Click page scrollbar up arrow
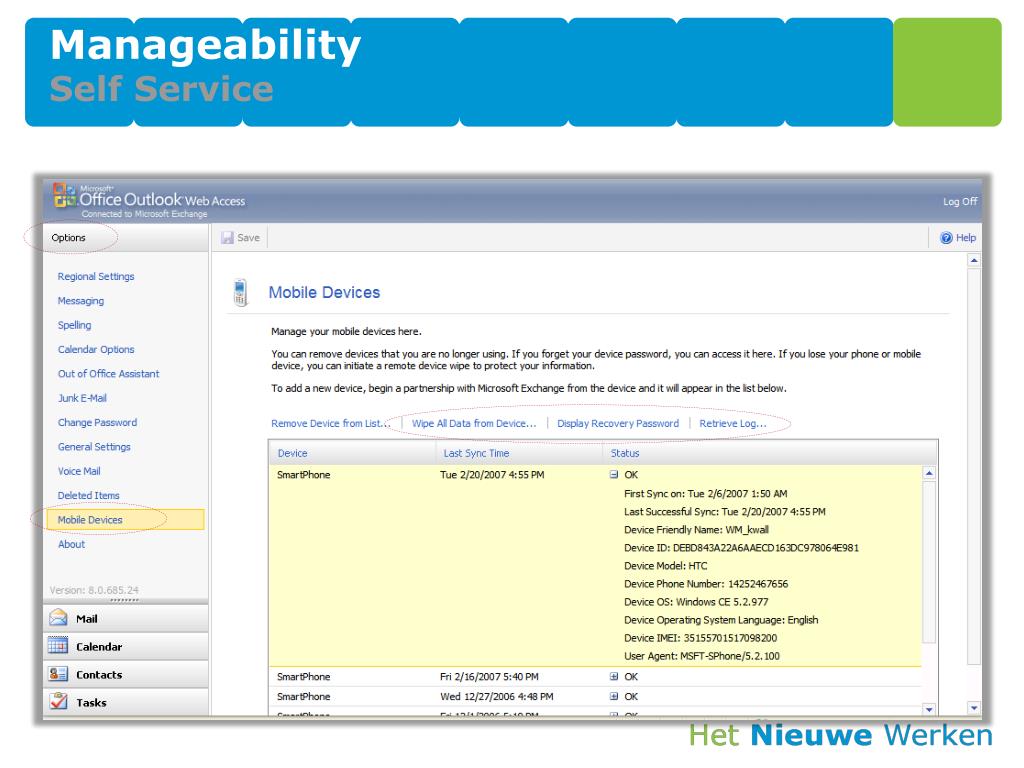The image size is (1024, 768). click(974, 261)
